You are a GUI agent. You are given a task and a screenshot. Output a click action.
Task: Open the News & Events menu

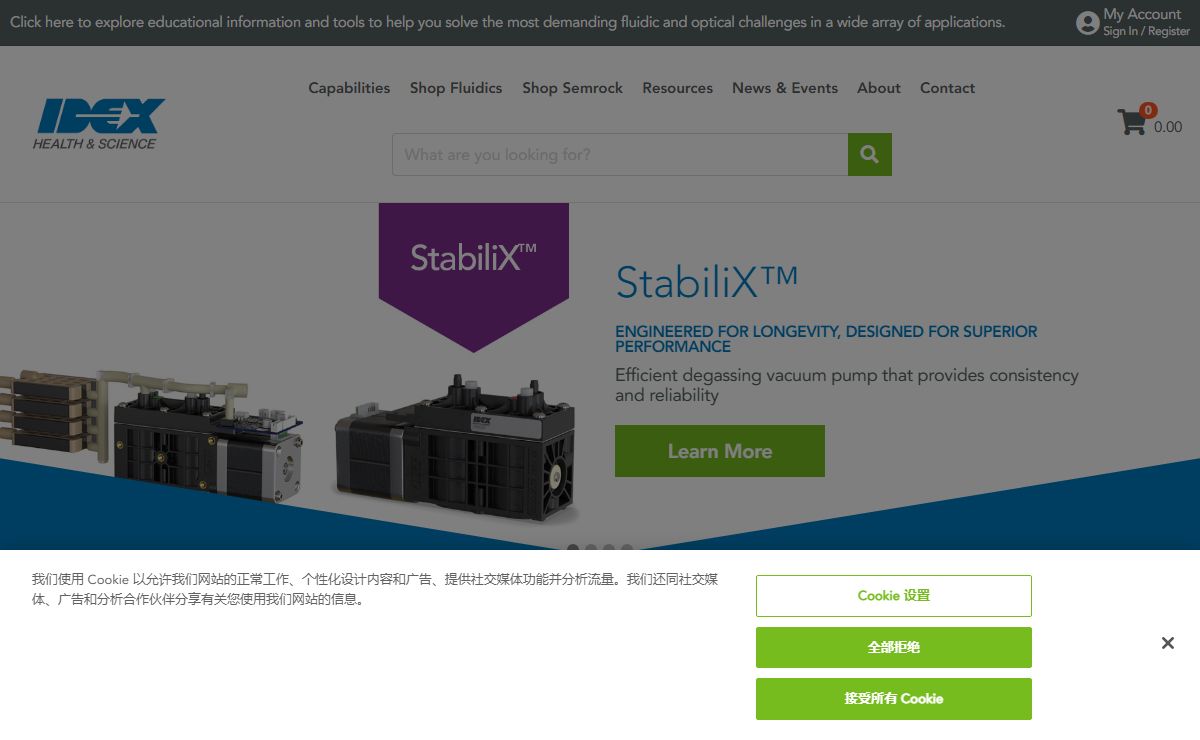[x=785, y=88]
